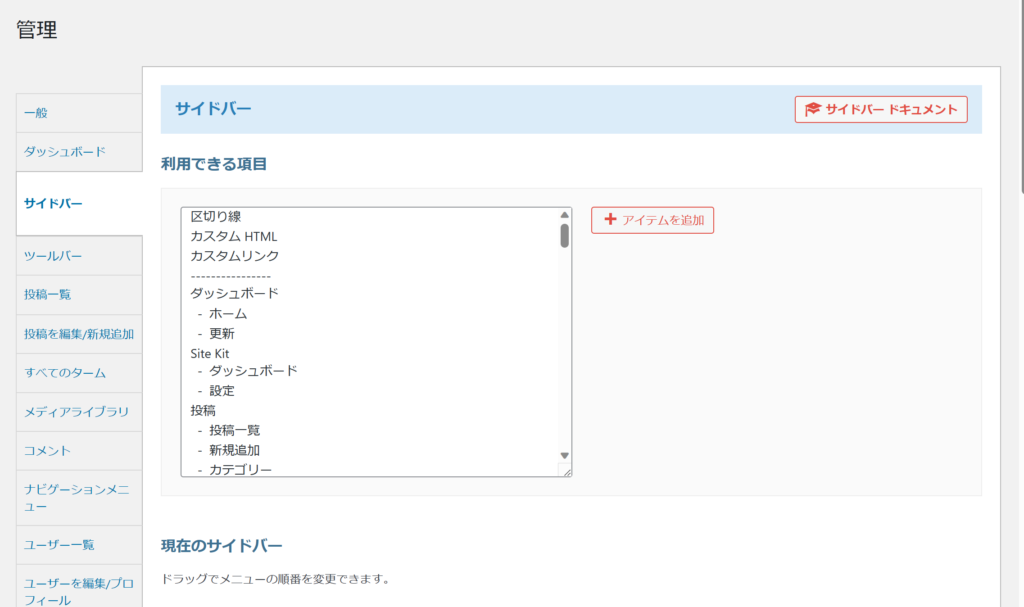Click the graduation cap icon for sidebar docs

(813, 110)
